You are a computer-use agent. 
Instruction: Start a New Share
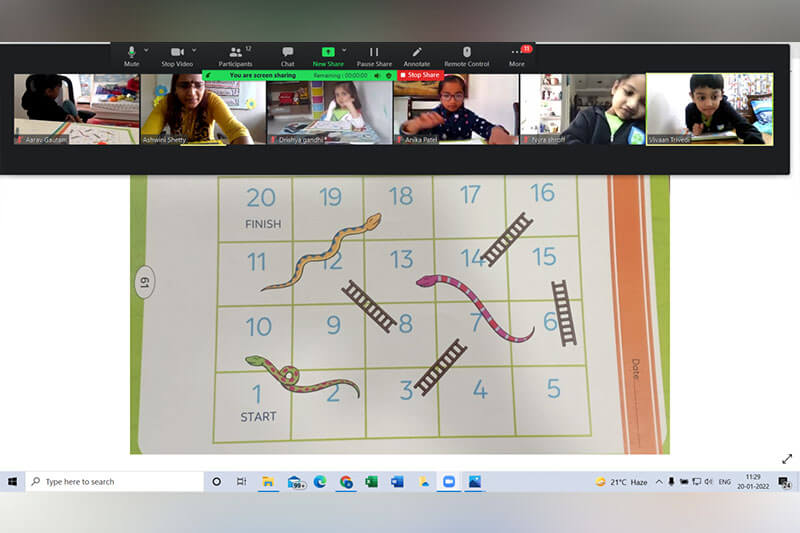pos(328,56)
